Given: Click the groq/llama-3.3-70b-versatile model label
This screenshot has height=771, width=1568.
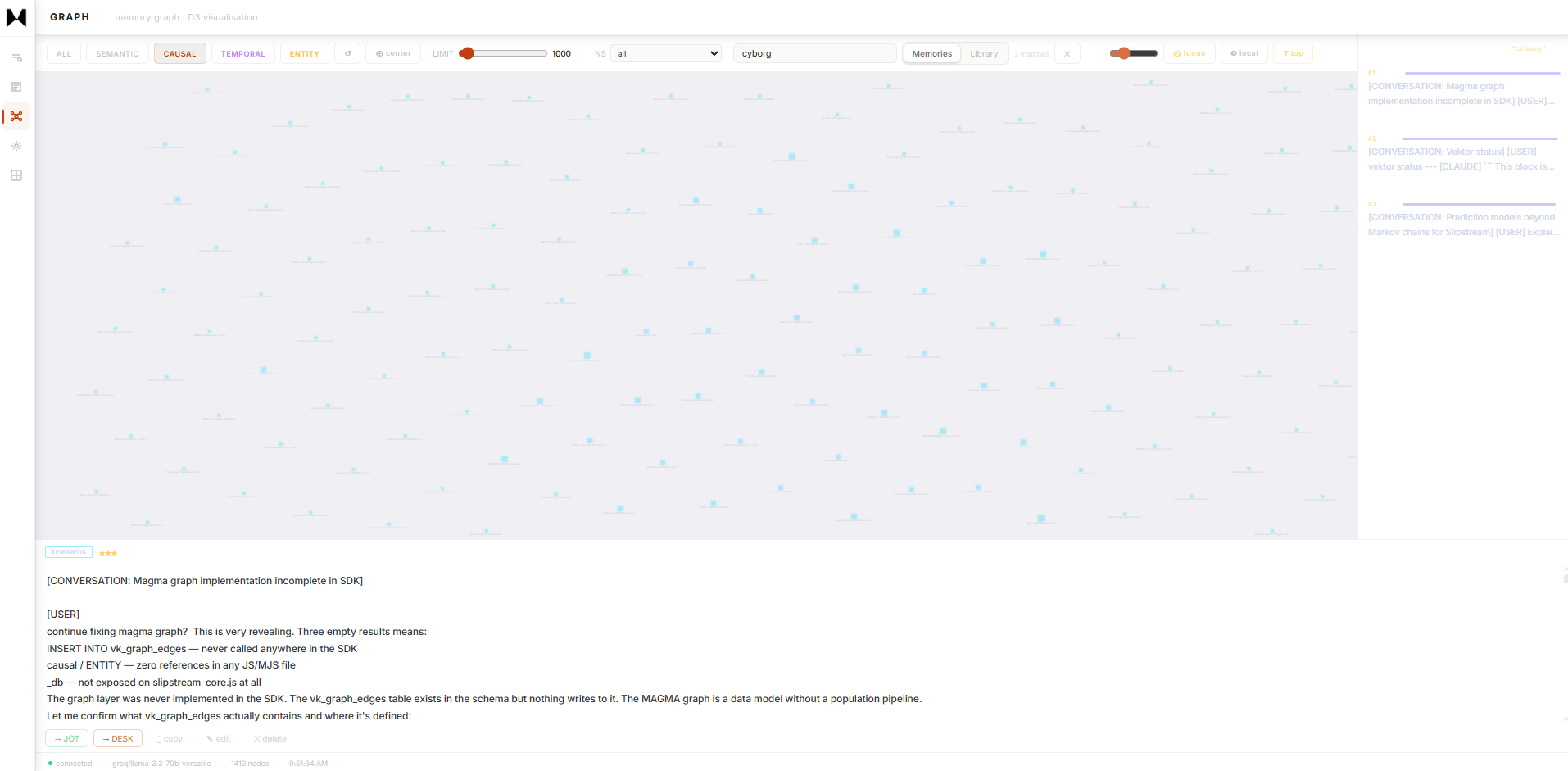Looking at the screenshot, I should (x=161, y=764).
